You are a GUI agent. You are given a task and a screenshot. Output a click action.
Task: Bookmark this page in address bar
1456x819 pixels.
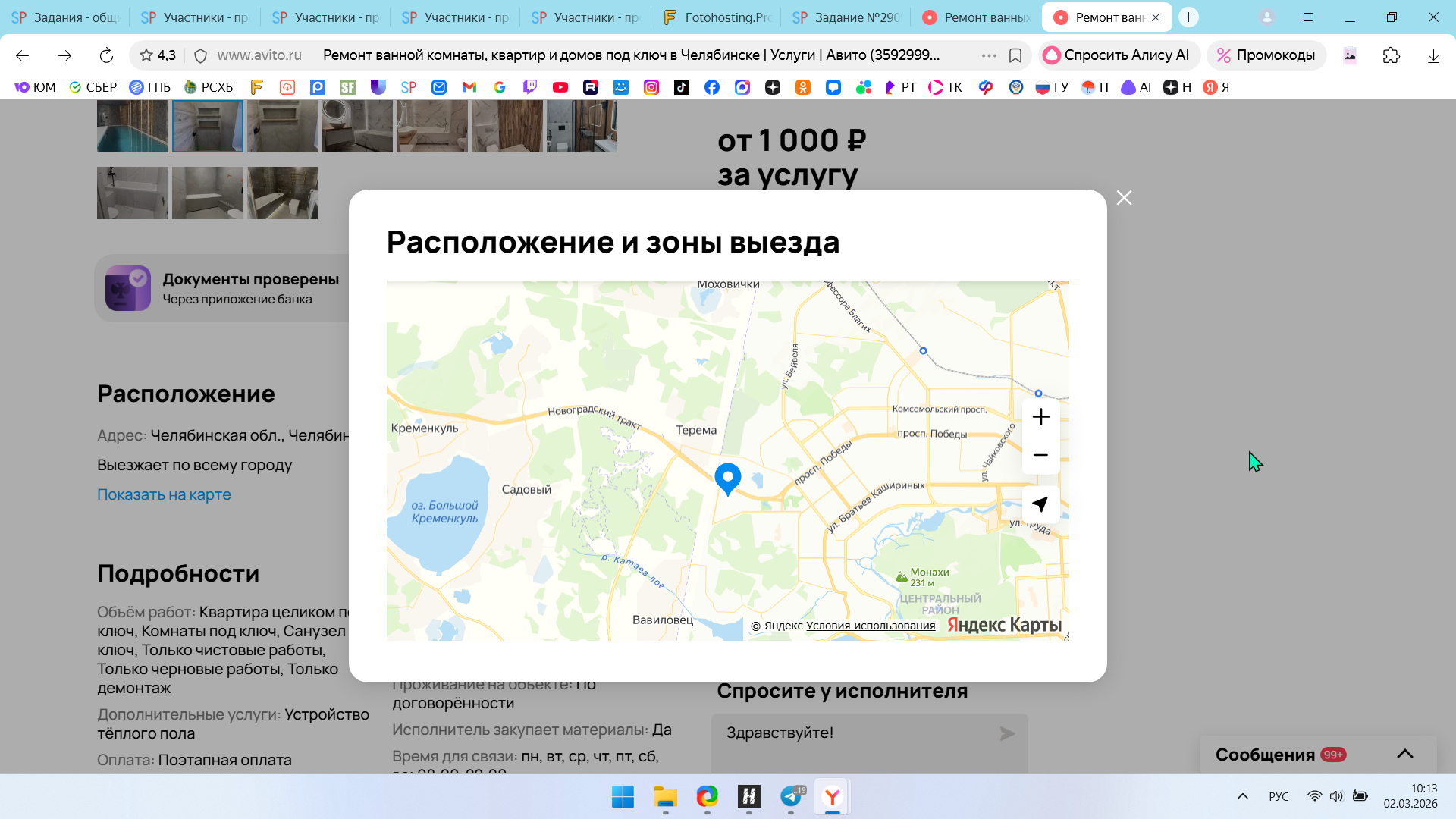[x=1015, y=55]
